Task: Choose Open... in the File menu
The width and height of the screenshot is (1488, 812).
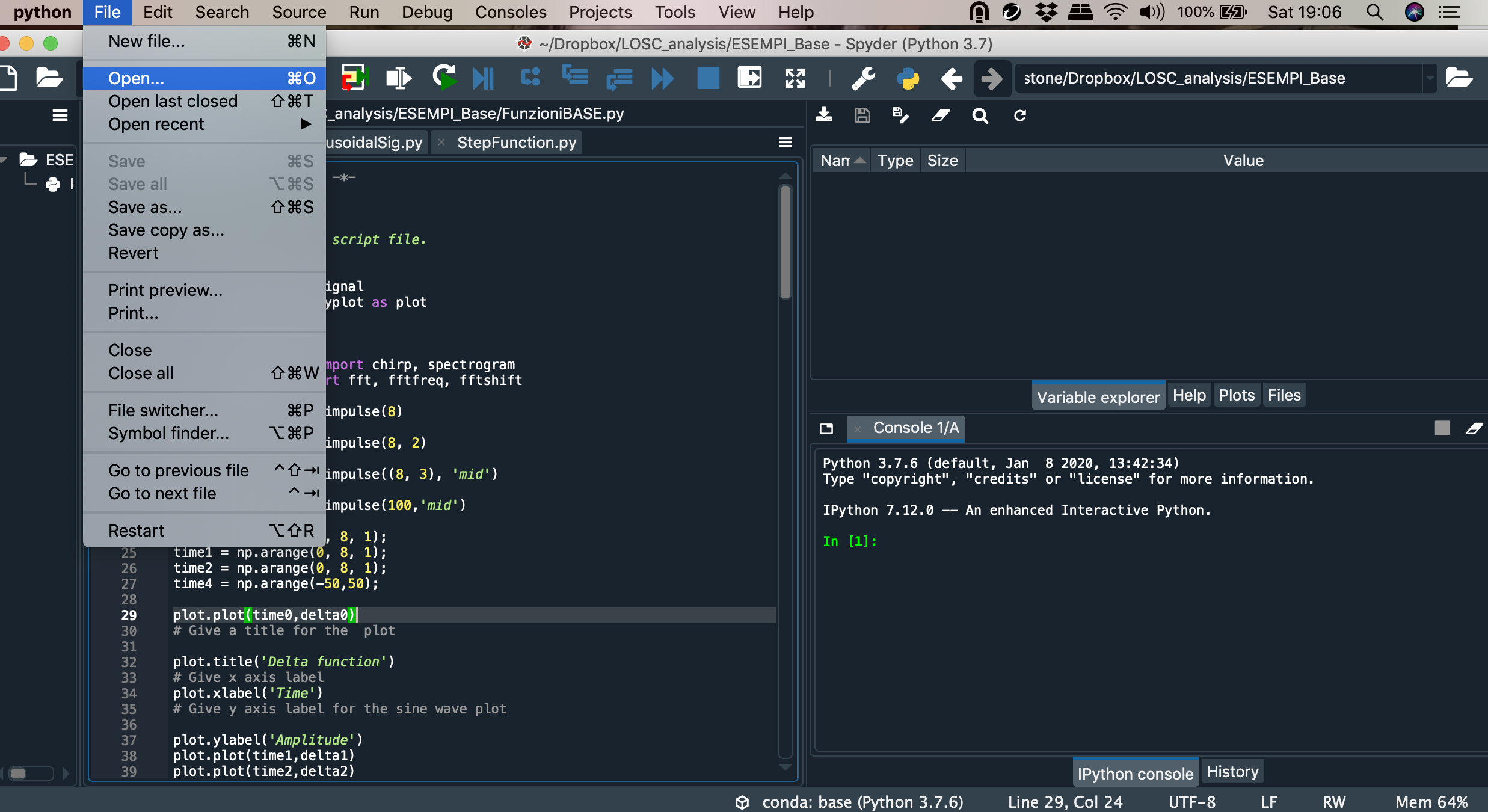Action: click(x=204, y=78)
